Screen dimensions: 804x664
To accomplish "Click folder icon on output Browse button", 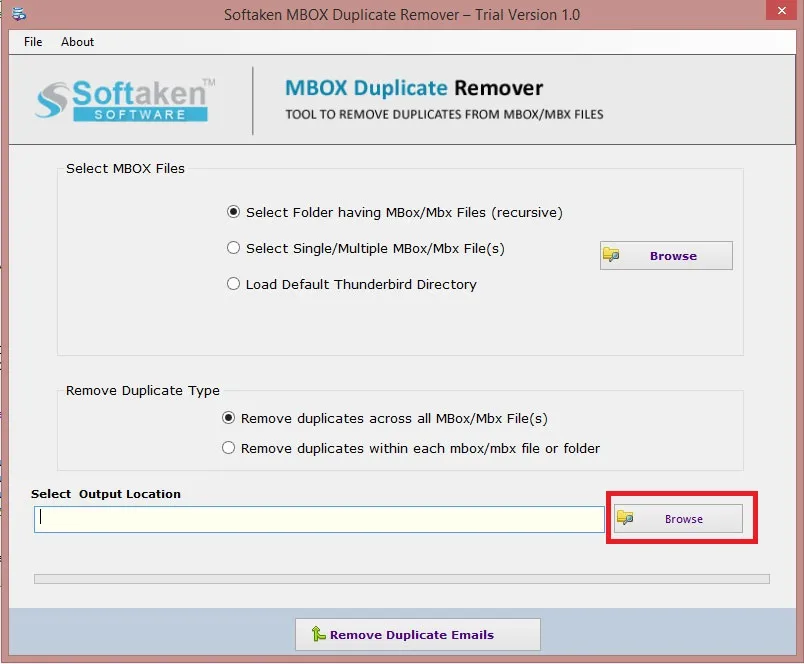I will [625, 517].
